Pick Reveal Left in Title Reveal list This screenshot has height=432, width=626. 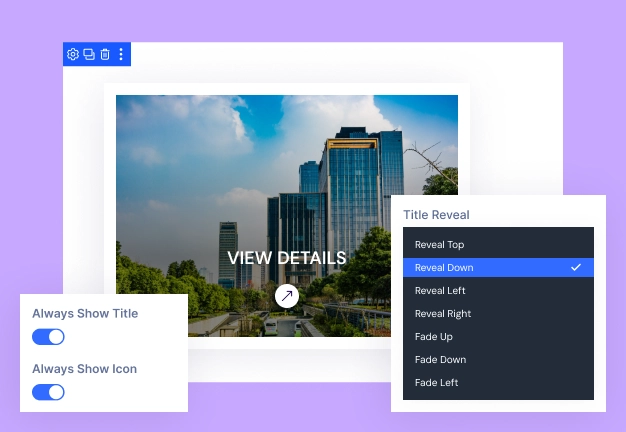click(440, 291)
